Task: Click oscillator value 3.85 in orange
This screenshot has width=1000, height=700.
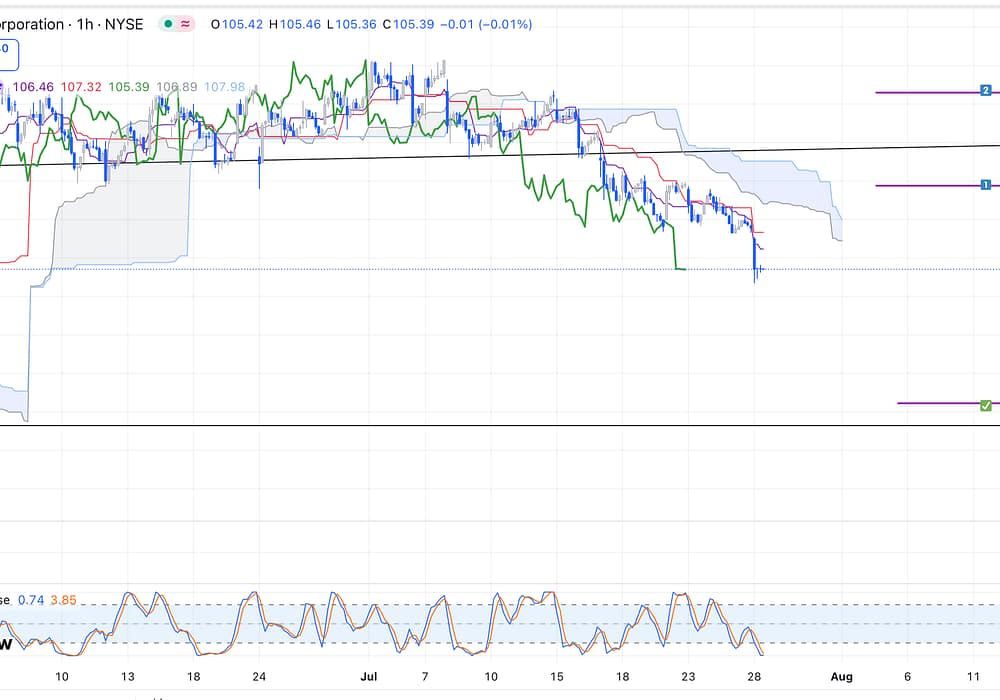Action: click(62, 600)
